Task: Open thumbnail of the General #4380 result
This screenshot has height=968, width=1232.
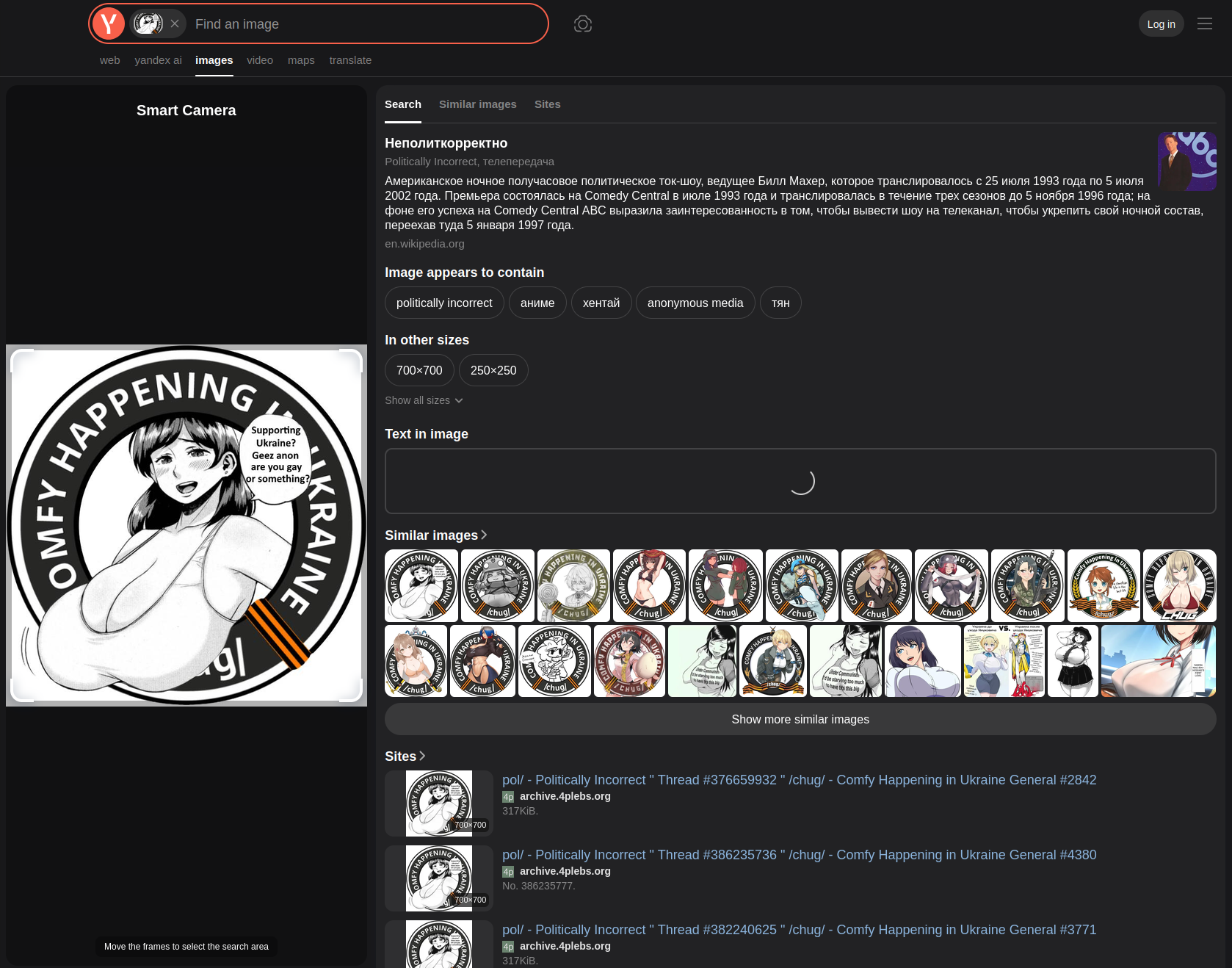Action: pos(439,878)
